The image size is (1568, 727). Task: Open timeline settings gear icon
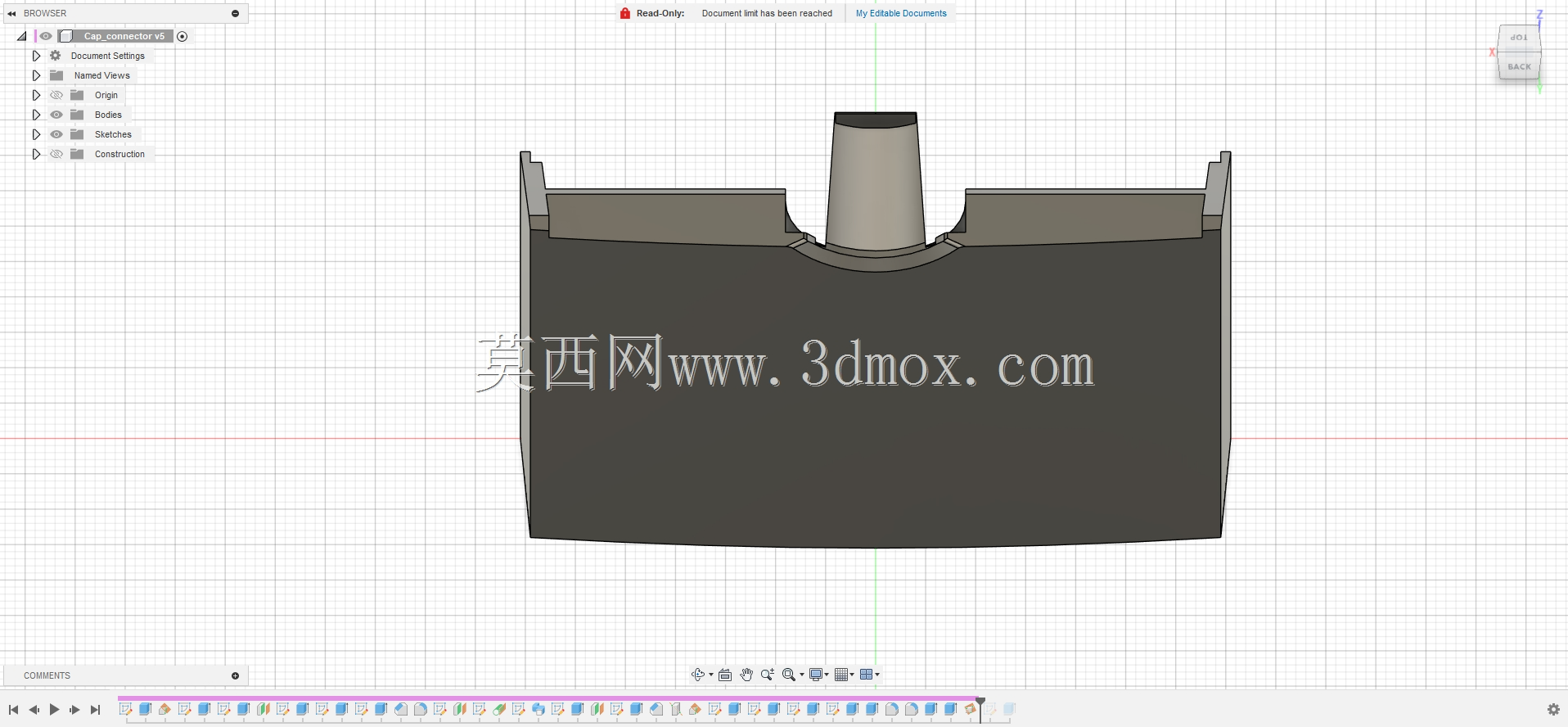1553,710
